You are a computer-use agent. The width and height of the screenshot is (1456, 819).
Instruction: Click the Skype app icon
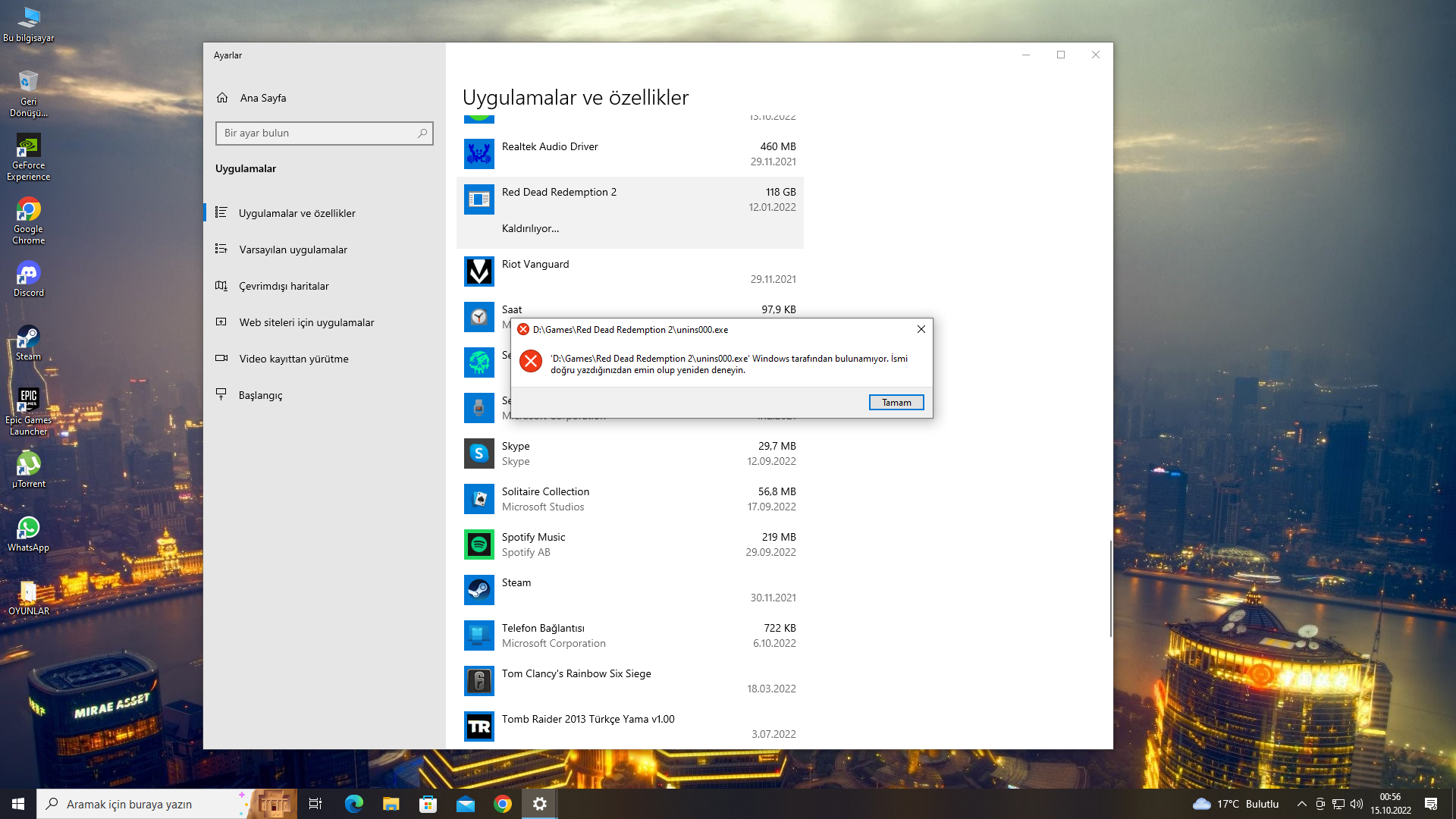479,453
